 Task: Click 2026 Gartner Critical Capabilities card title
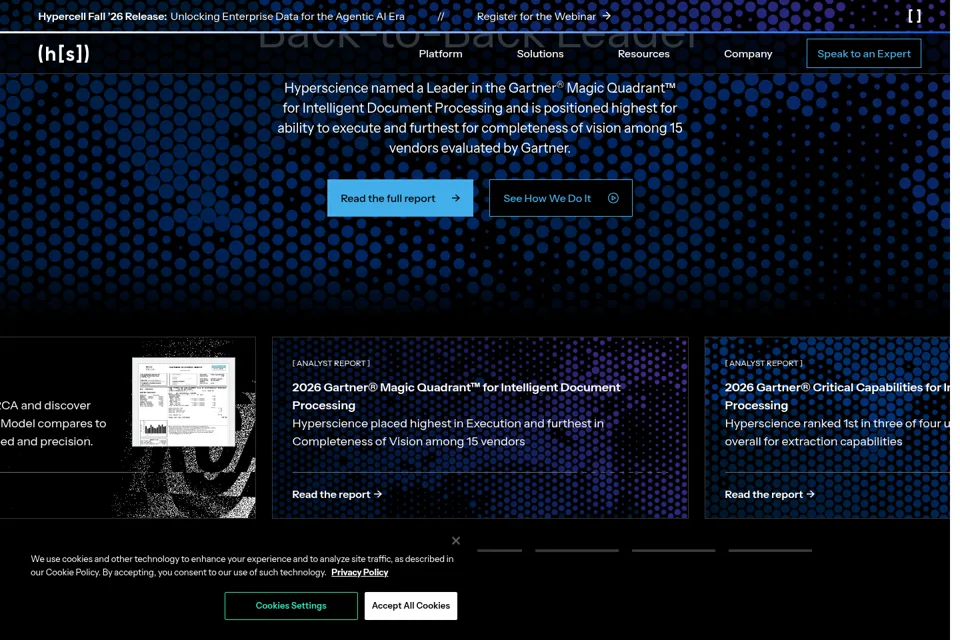tap(837, 396)
